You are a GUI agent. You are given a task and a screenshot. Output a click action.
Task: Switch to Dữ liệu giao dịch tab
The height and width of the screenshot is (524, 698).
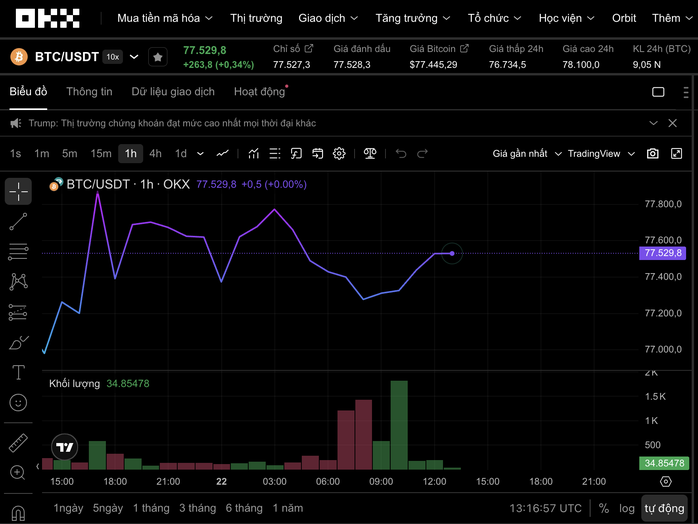[x=173, y=92]
